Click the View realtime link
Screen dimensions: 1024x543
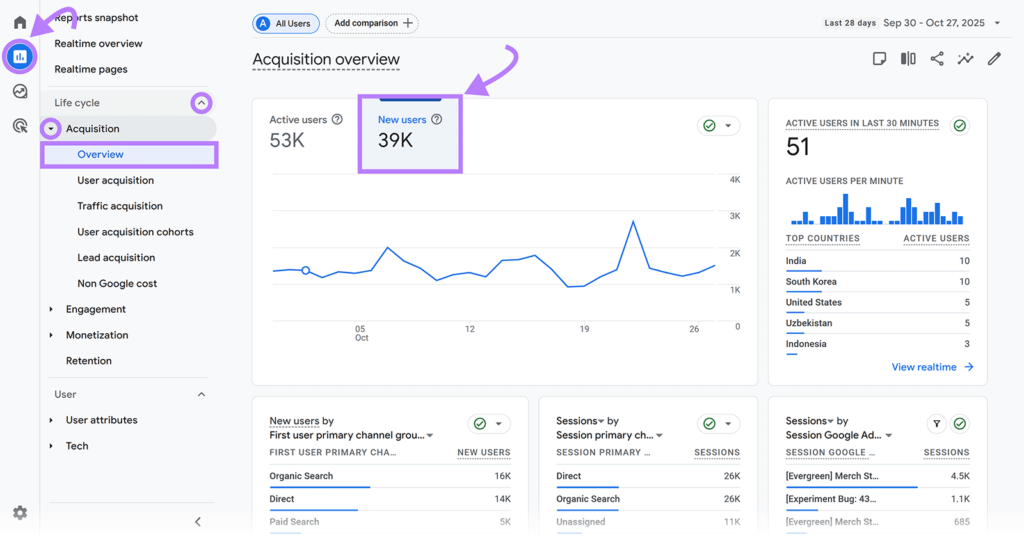[x=932, y=367]
